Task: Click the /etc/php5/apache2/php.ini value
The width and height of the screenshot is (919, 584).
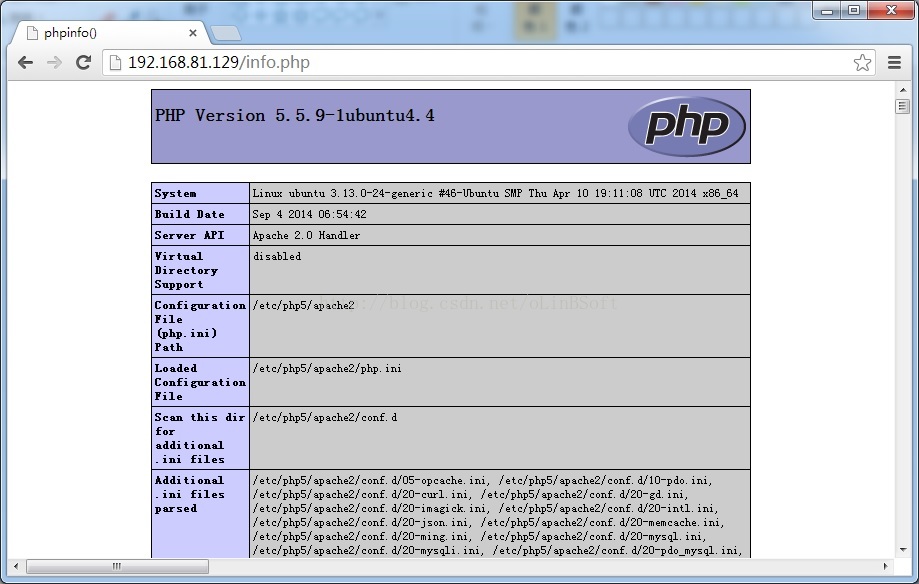Action: (327, 368)
